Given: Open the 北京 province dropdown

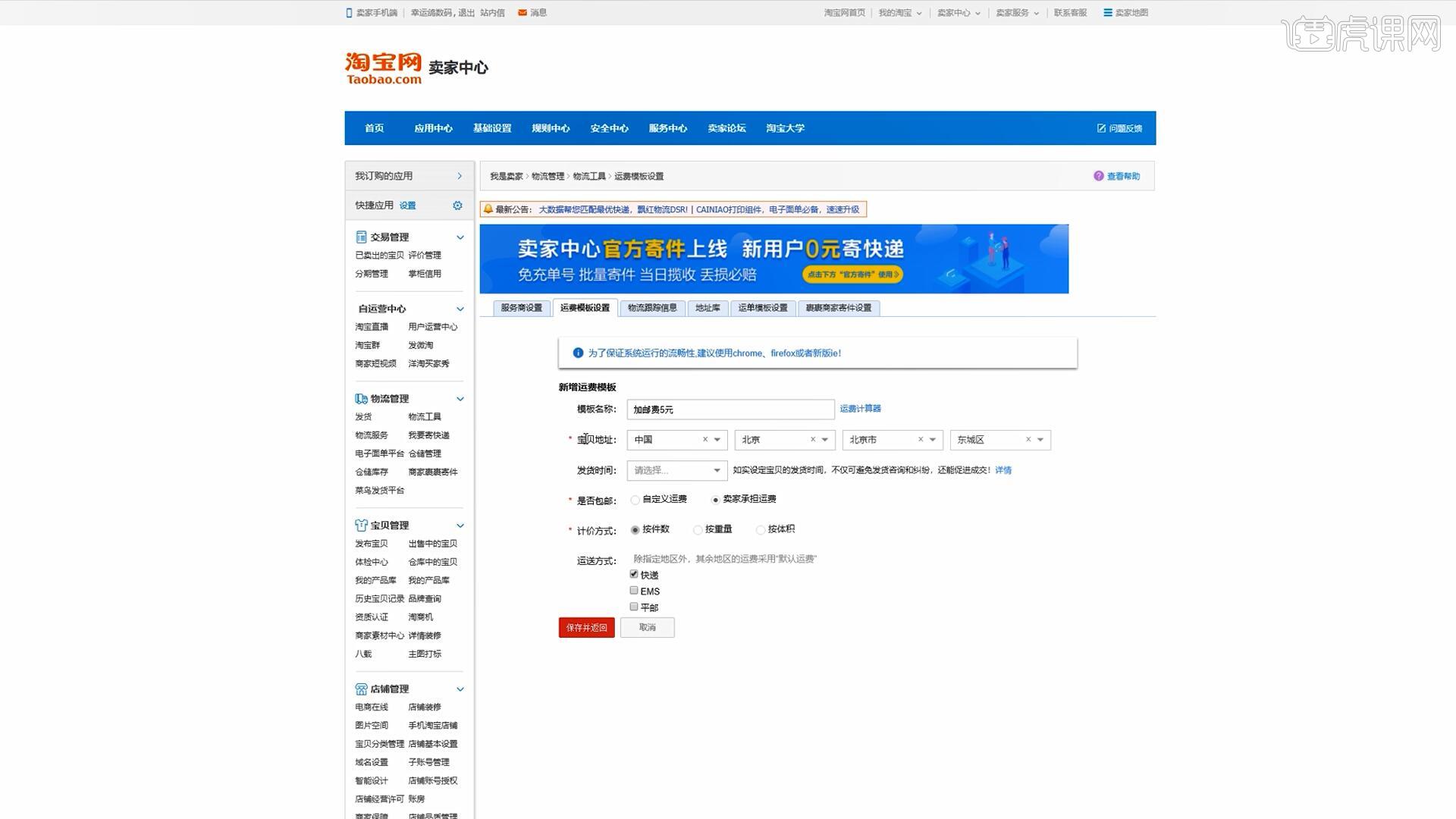Looking at the screenshot, I should tap(825, 440).
